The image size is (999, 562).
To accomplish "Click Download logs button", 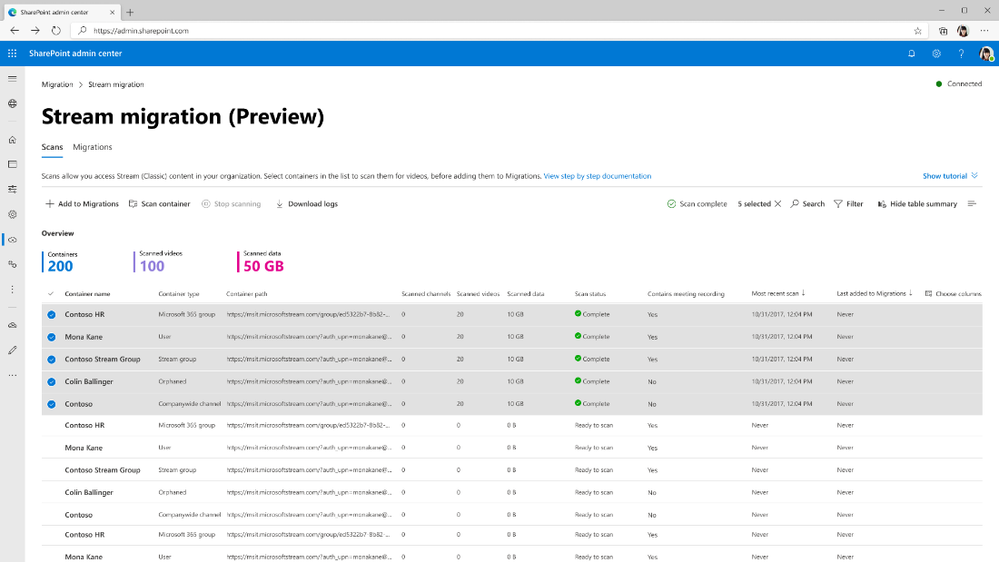I will [x=306, y=204].
